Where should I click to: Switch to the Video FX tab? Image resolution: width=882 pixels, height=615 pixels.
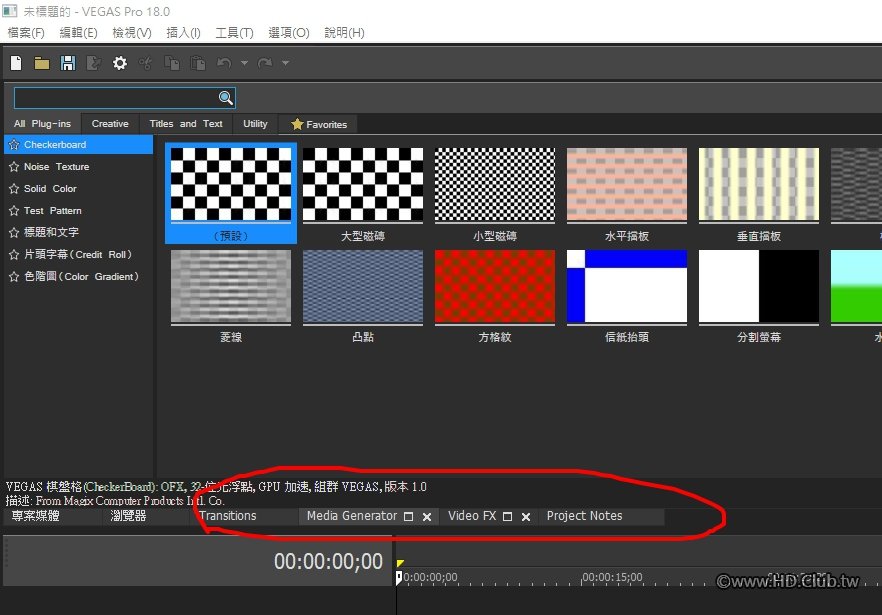coord(472,516)
